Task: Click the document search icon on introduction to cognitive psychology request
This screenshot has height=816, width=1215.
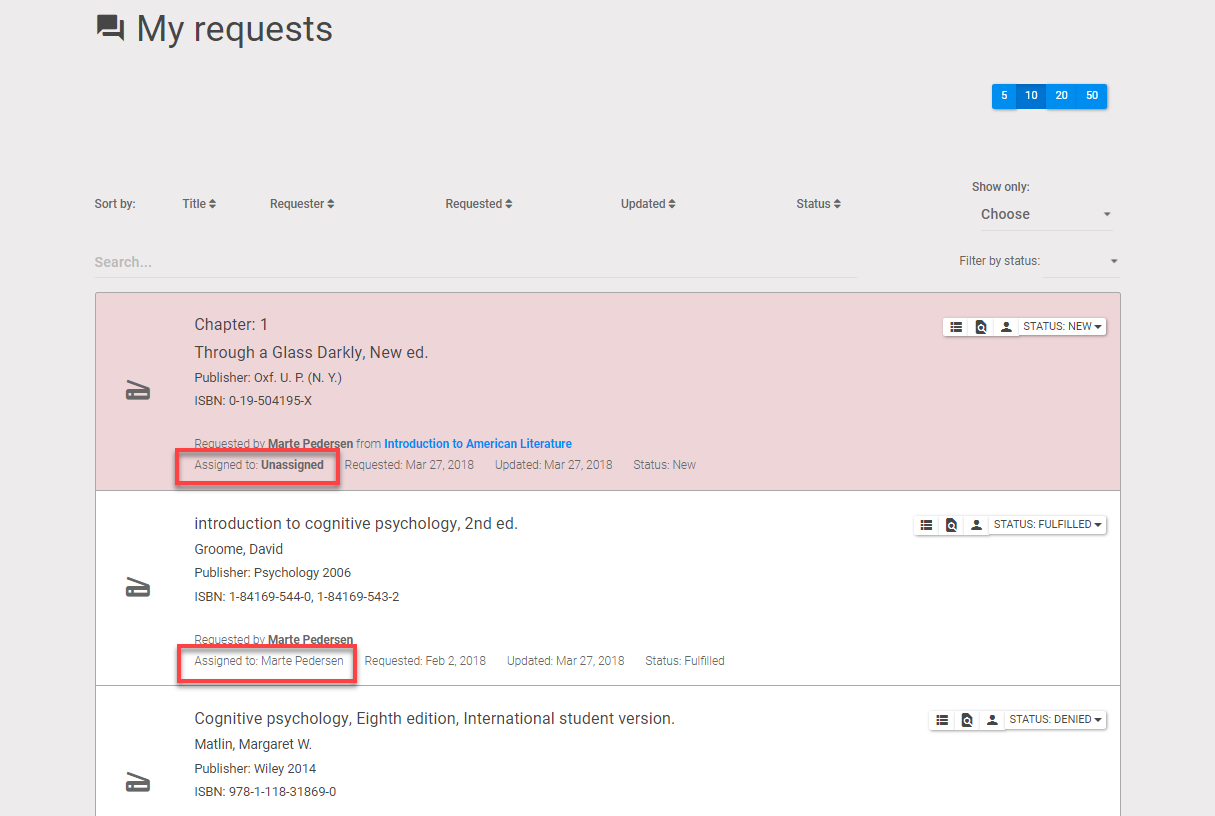Action: [951, 525]
